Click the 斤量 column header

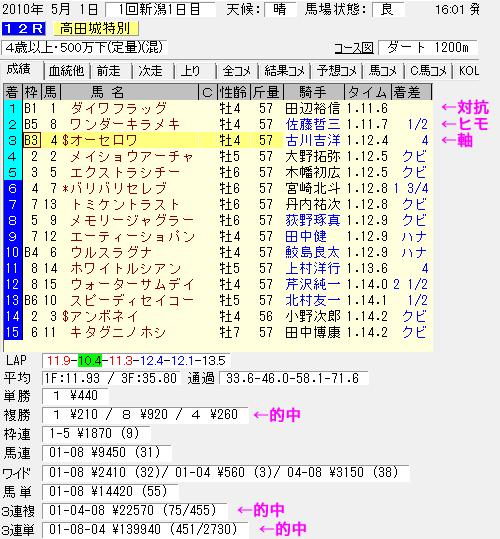pos(266,92)
